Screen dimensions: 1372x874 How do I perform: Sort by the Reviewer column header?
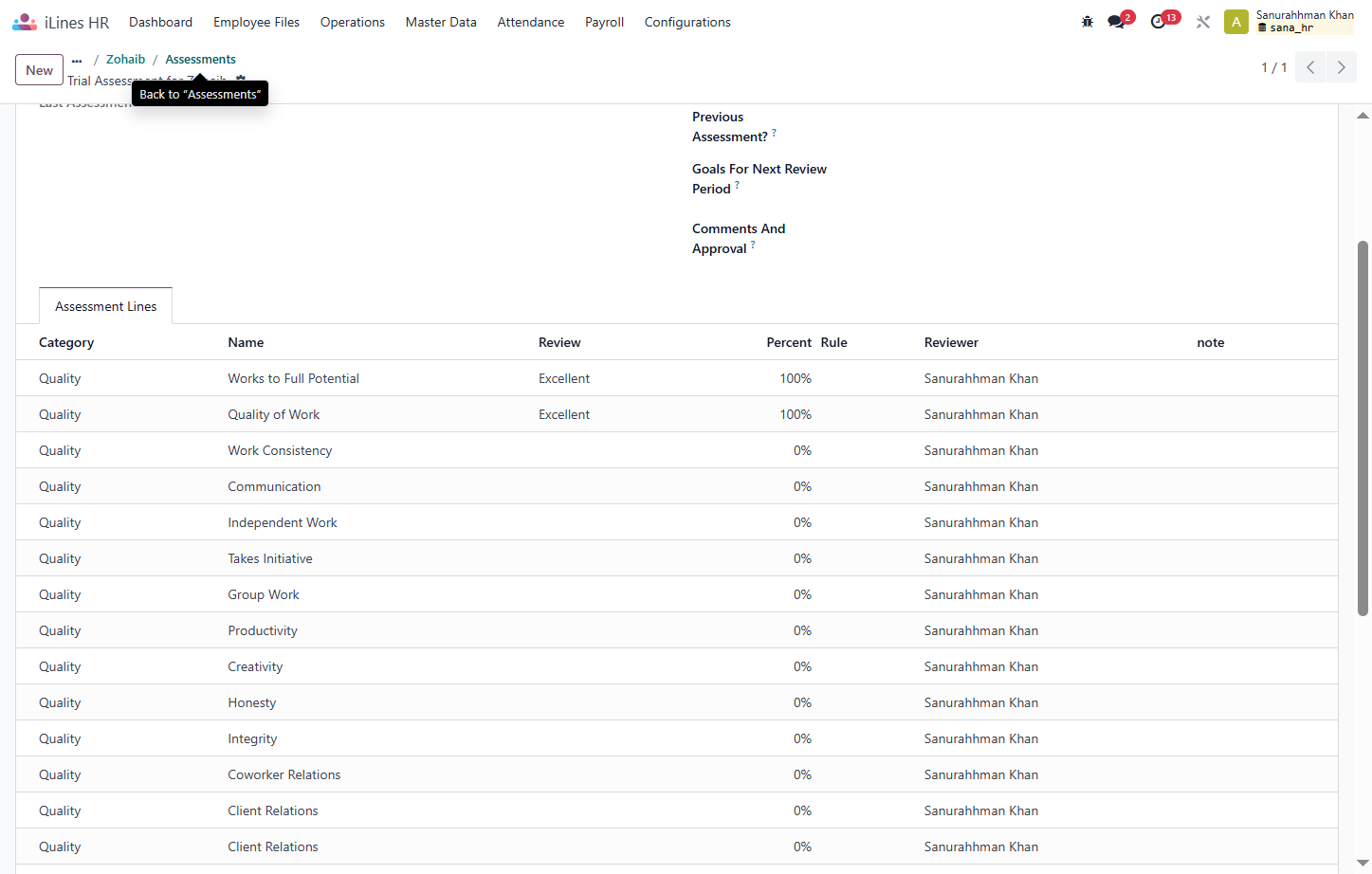tap(951, 342)
